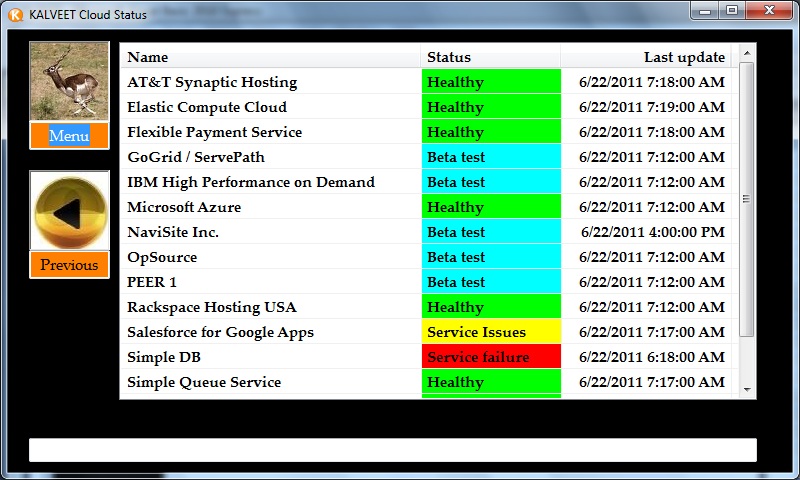
Task: Click the list scrollbar up arrow
Action: pos(747,53)
